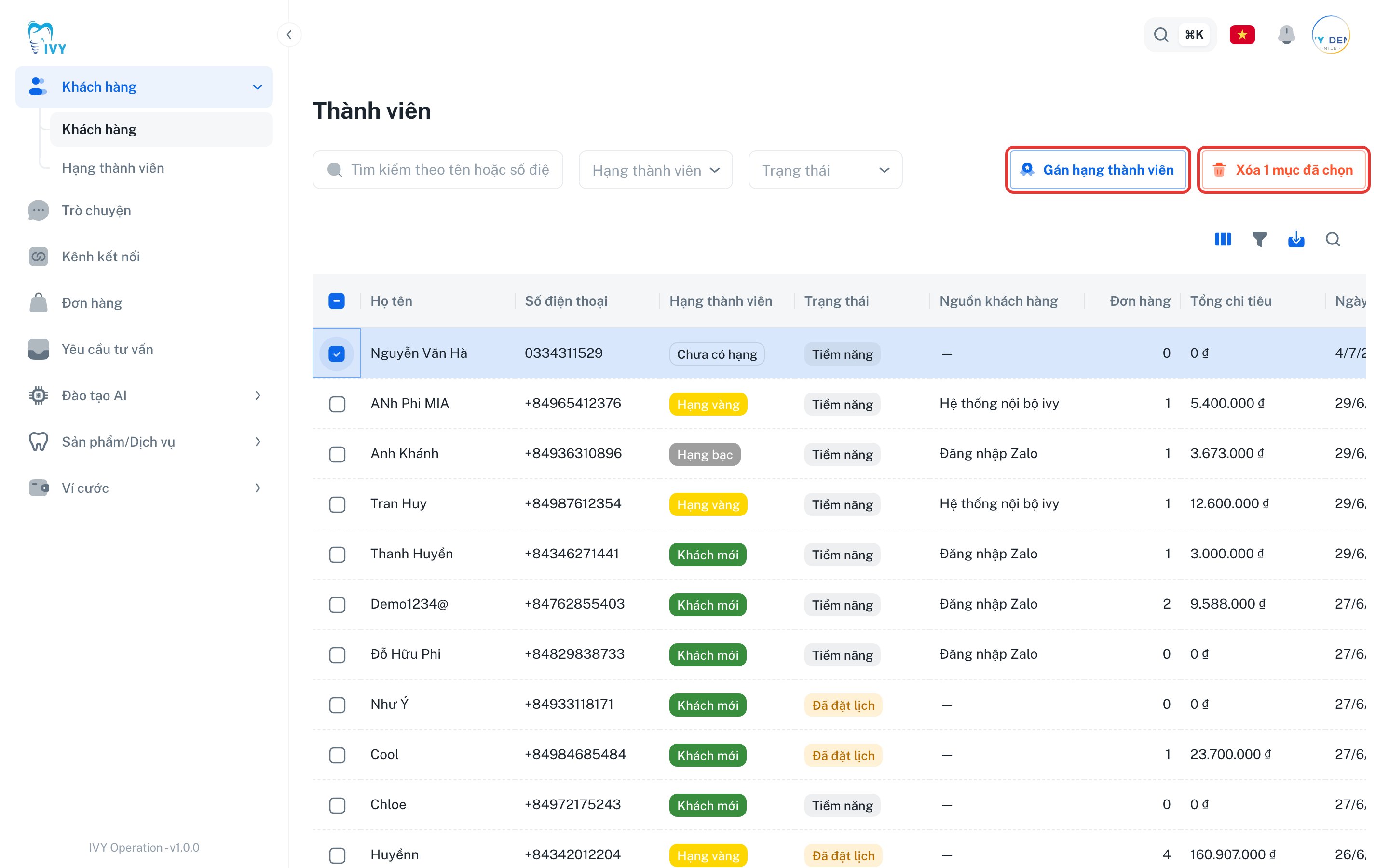Toggle the select-all header checkbox
Image resolution: width=1389 pixels, height=868 pixels.
[336, 301]
